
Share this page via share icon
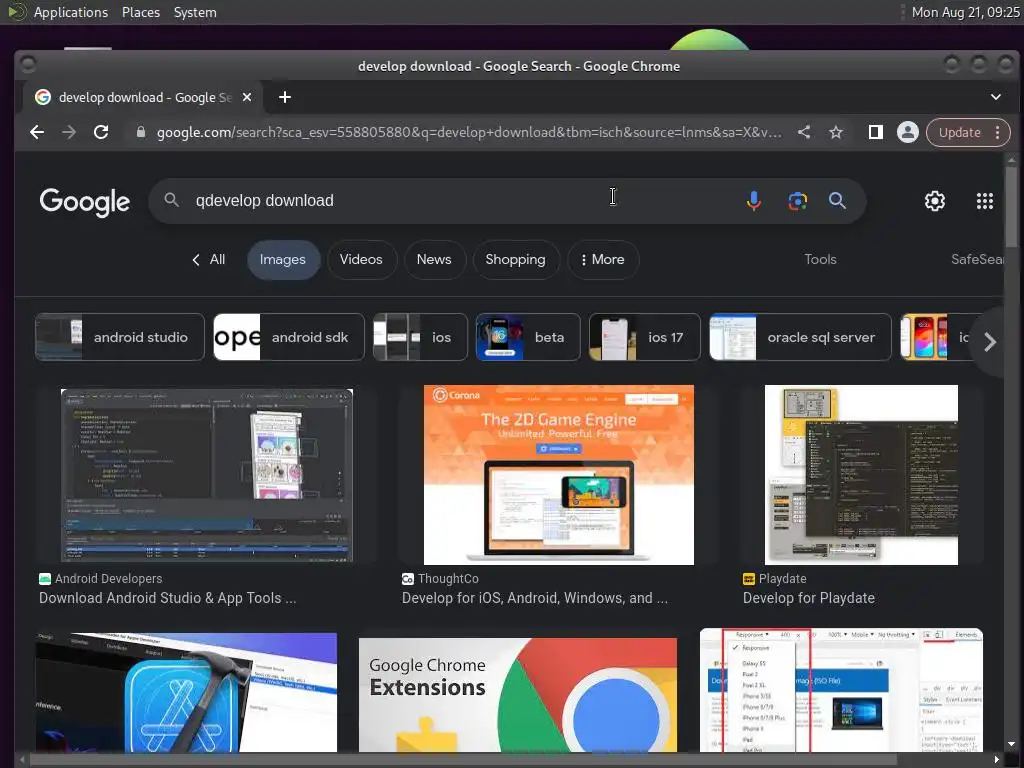point(804,133)
